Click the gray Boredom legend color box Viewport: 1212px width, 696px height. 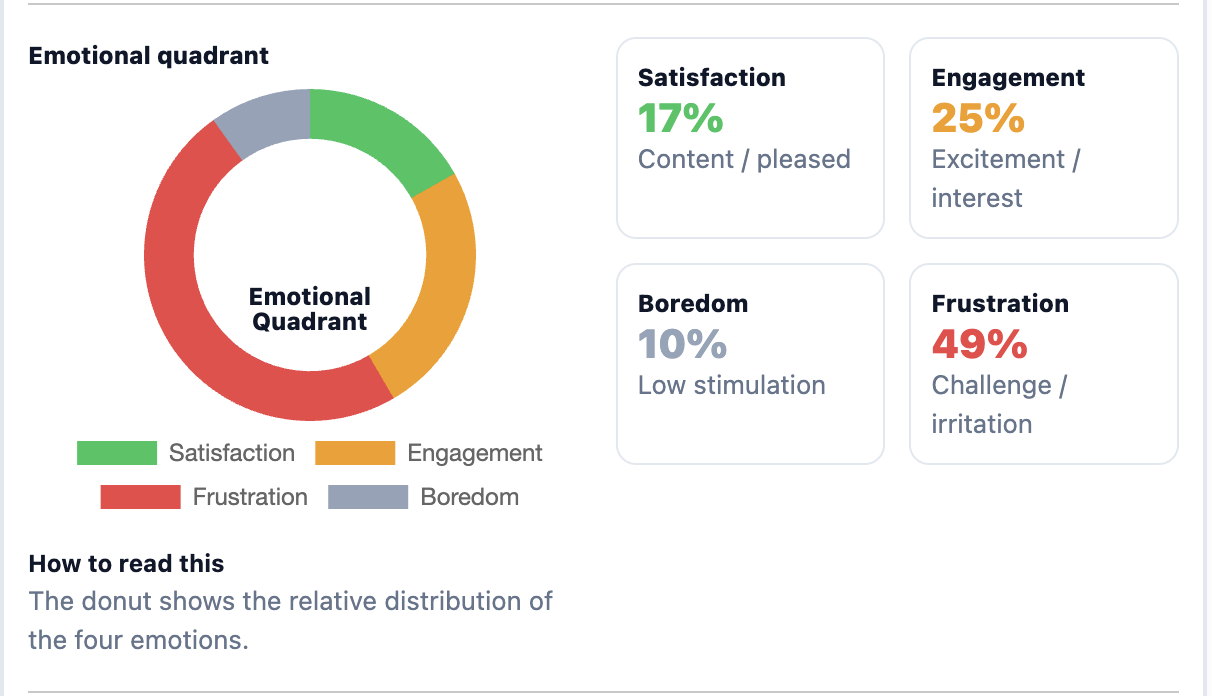[x=368, y=497]
